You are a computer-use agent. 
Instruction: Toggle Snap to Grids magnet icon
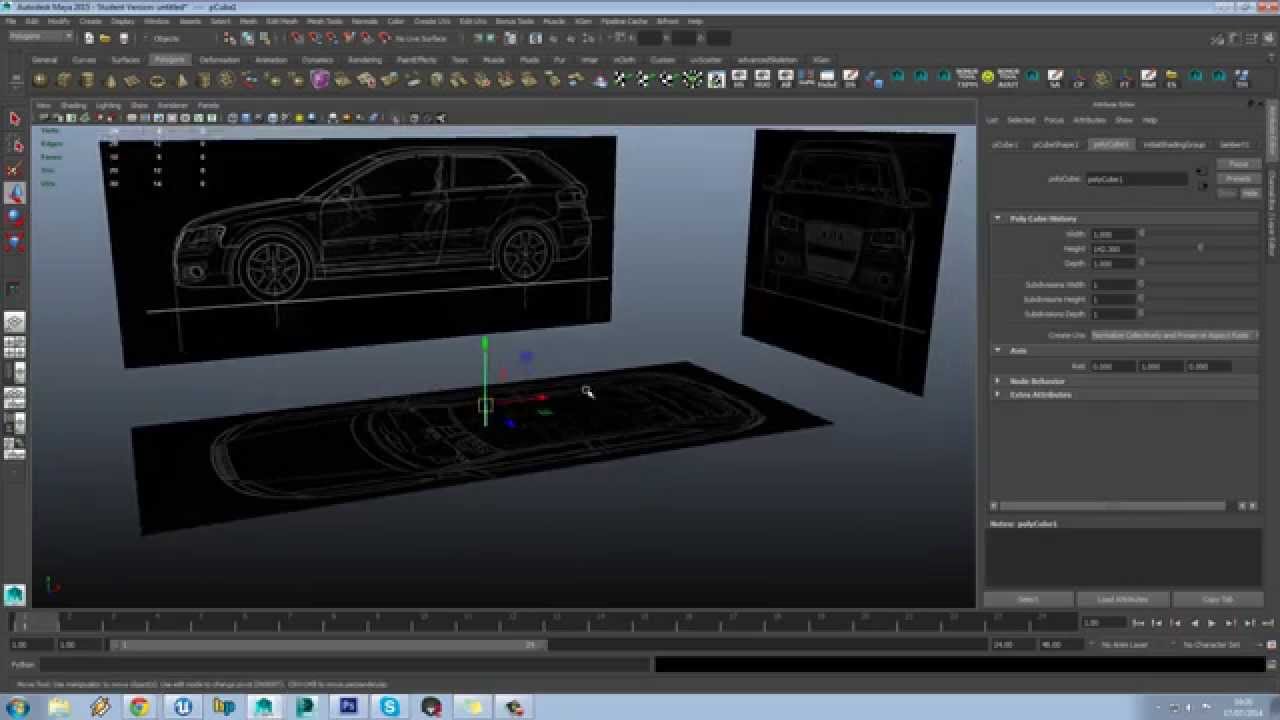pos(298,38)
